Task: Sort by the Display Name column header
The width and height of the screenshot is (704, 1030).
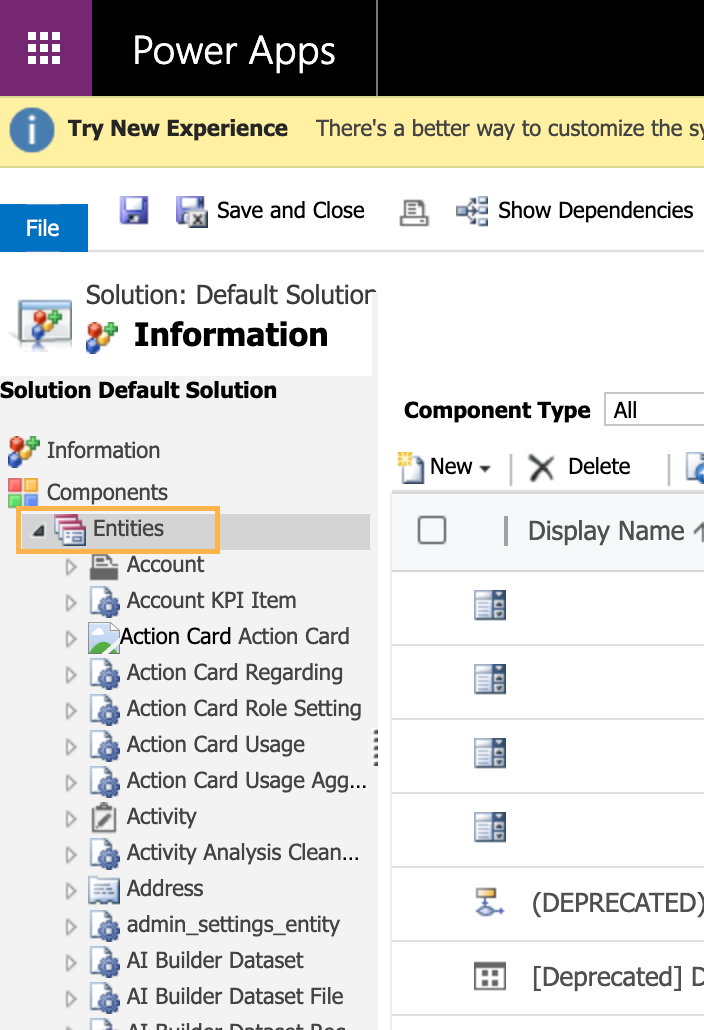Action: 606,531
